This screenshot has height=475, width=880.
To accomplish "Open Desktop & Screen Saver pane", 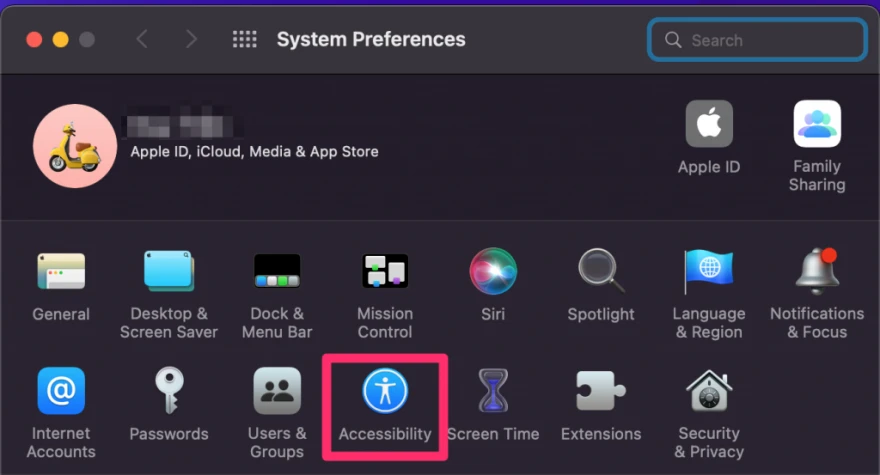I will pyautogui.click(x=169, y=272).
